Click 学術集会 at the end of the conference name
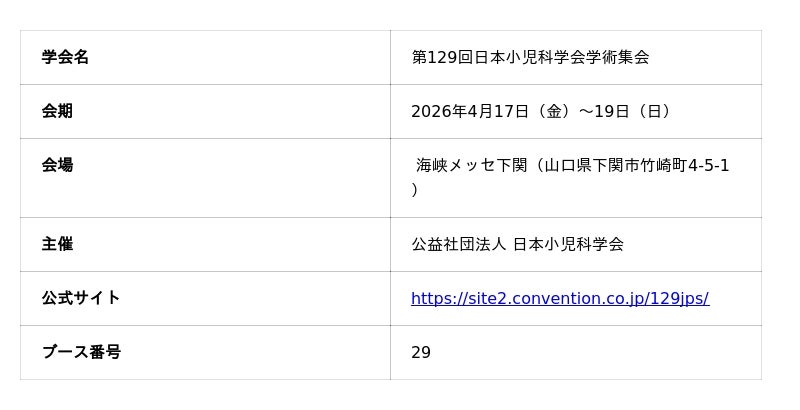 coord(618,57)
